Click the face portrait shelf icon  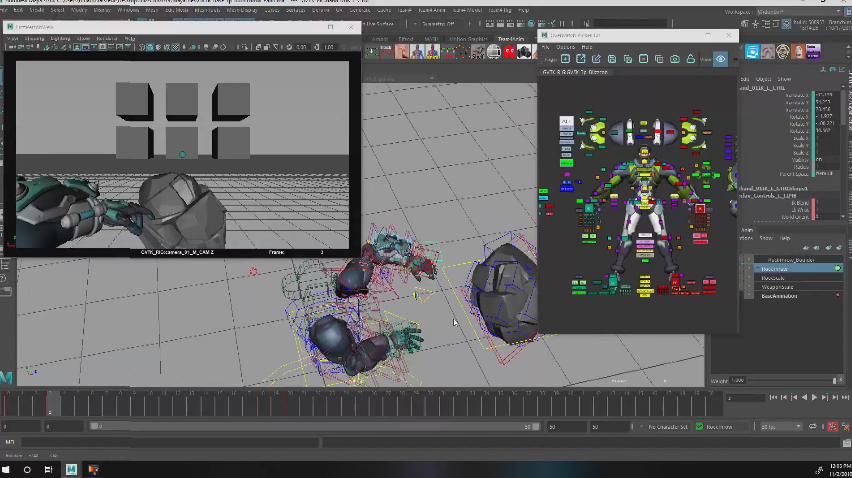[x=402, y=52]
